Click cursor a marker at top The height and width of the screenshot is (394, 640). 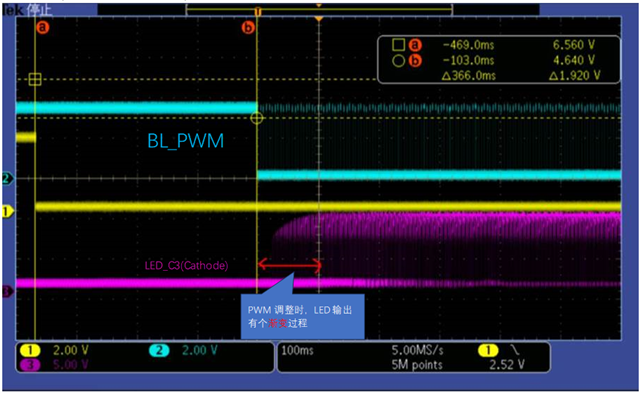[x=42, y=27]
